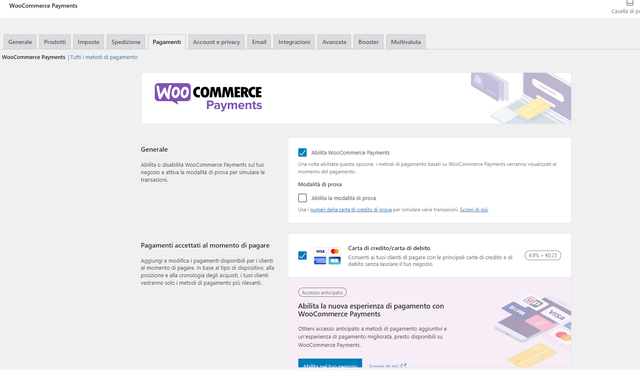640x370 pixels.
Task: Click the Generale section heading
Action: [x=154, y=150]
